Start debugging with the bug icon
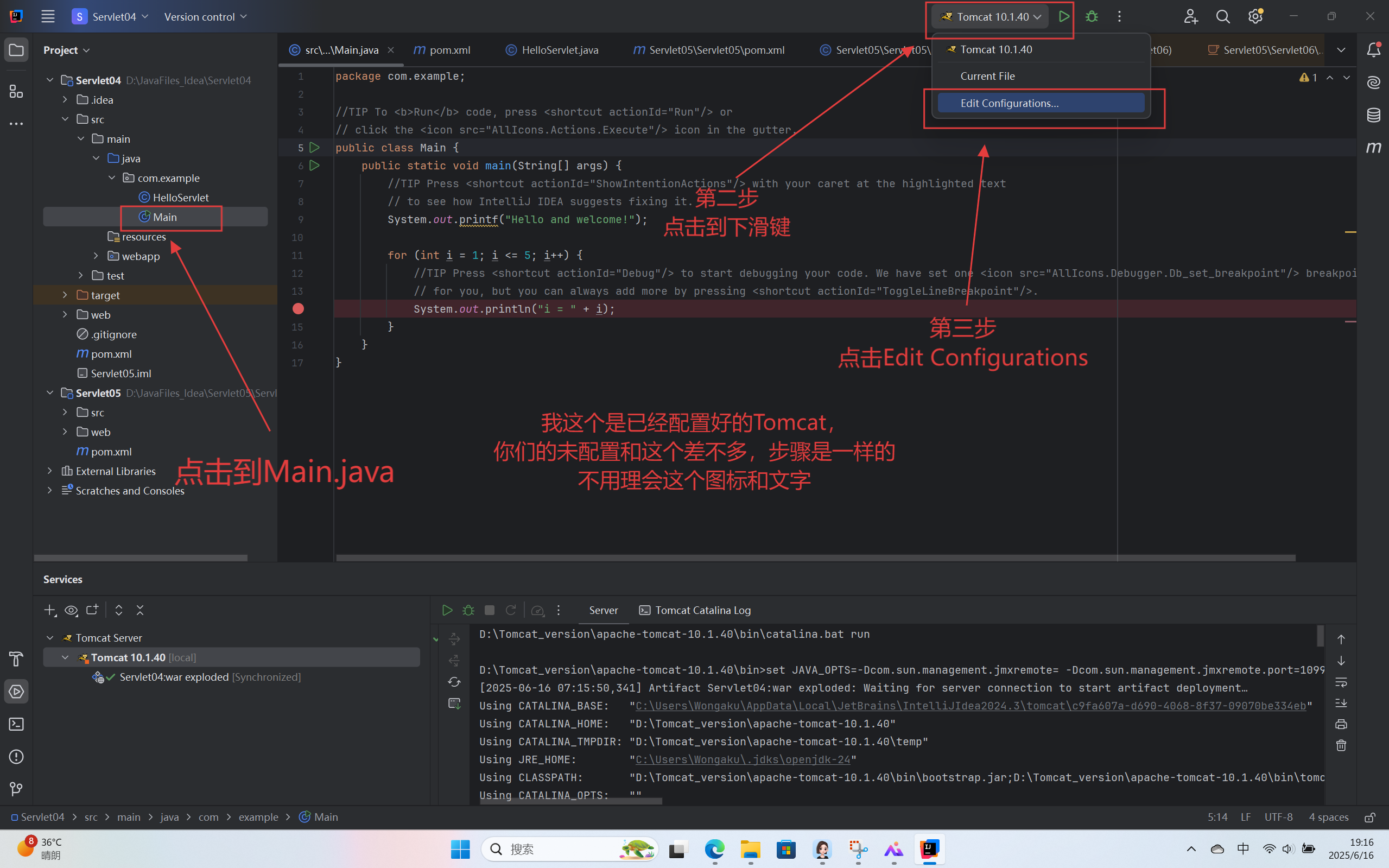The height and width of the screenshot is (868, 1389). 1092,16
